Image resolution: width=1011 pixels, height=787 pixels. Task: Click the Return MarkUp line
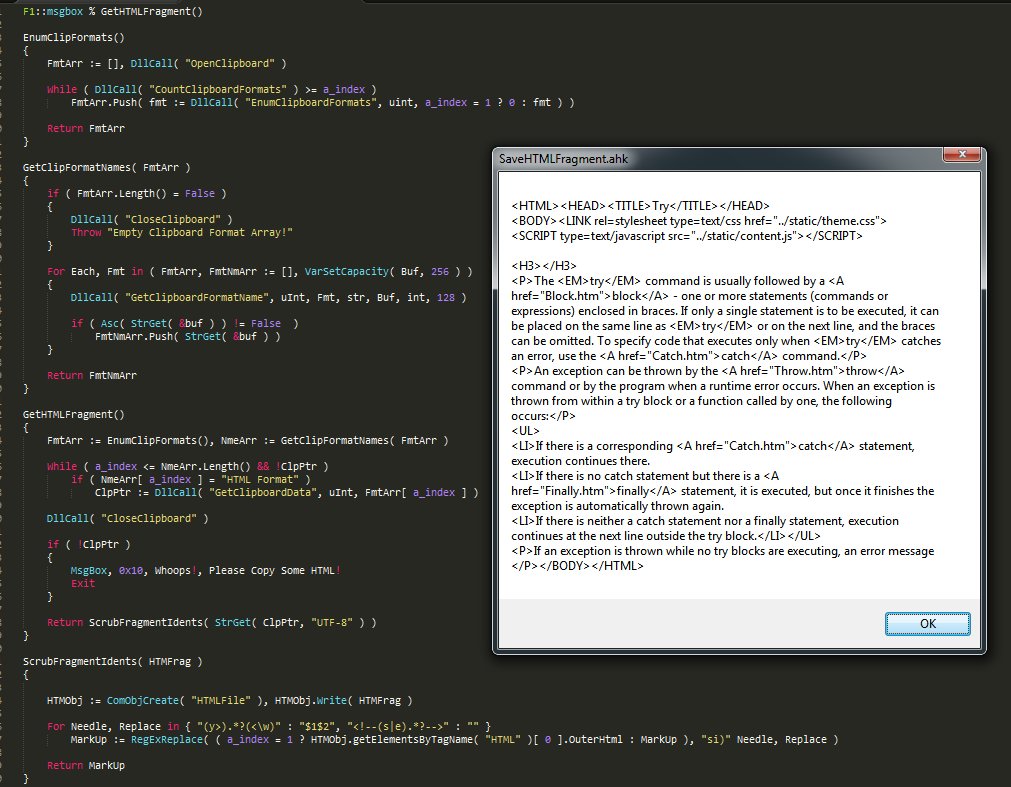point(86,766)
